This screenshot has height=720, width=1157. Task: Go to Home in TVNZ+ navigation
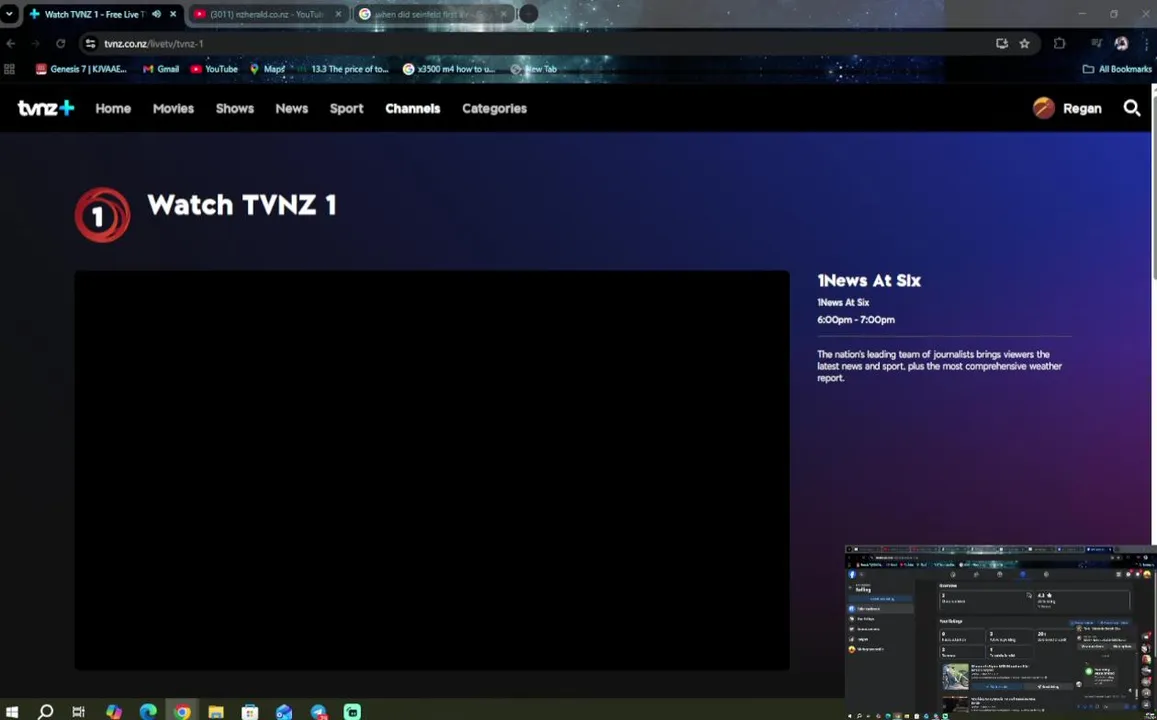click(113, 108)
